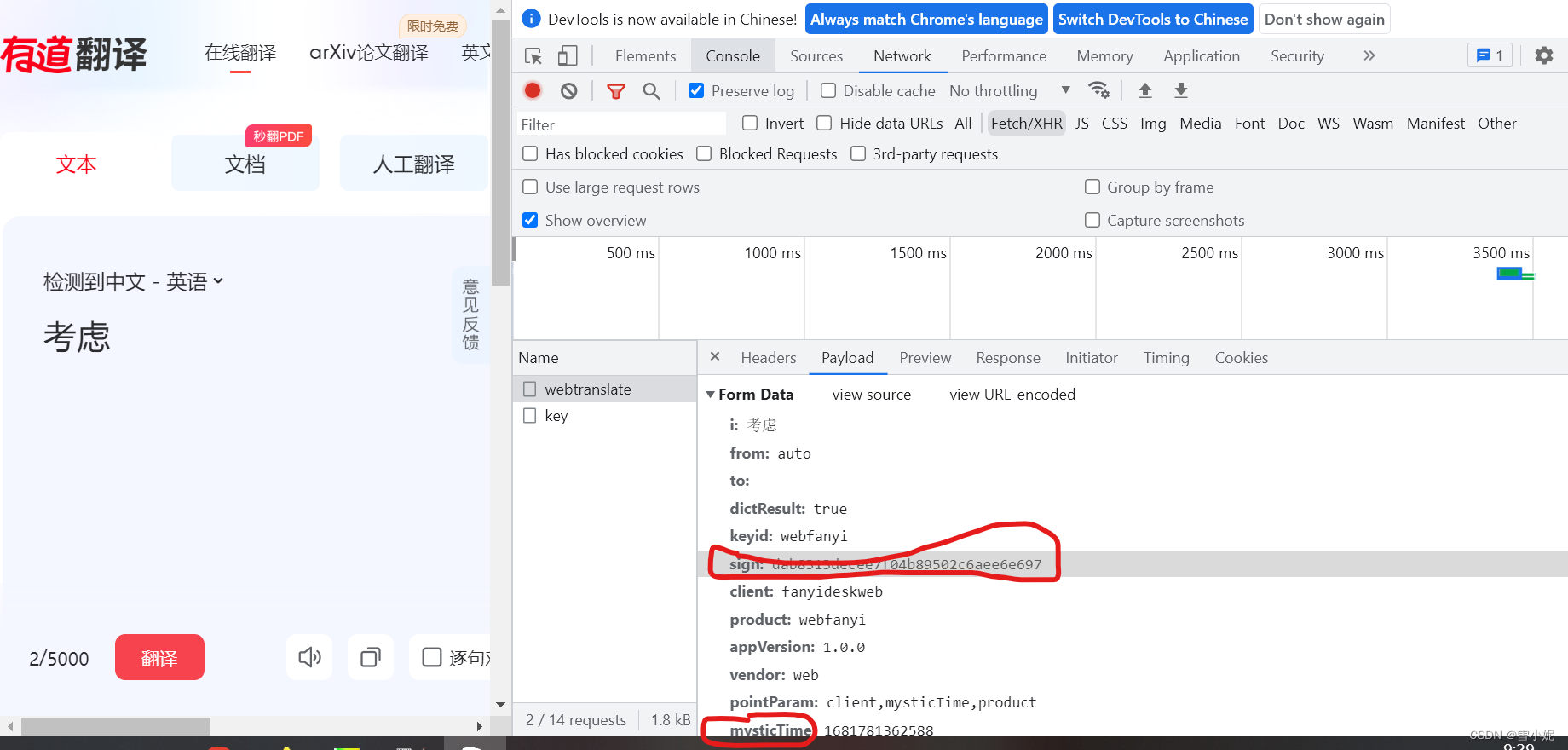Click Always match Chrome's language

pyautogui.click(x=926, y=19)
